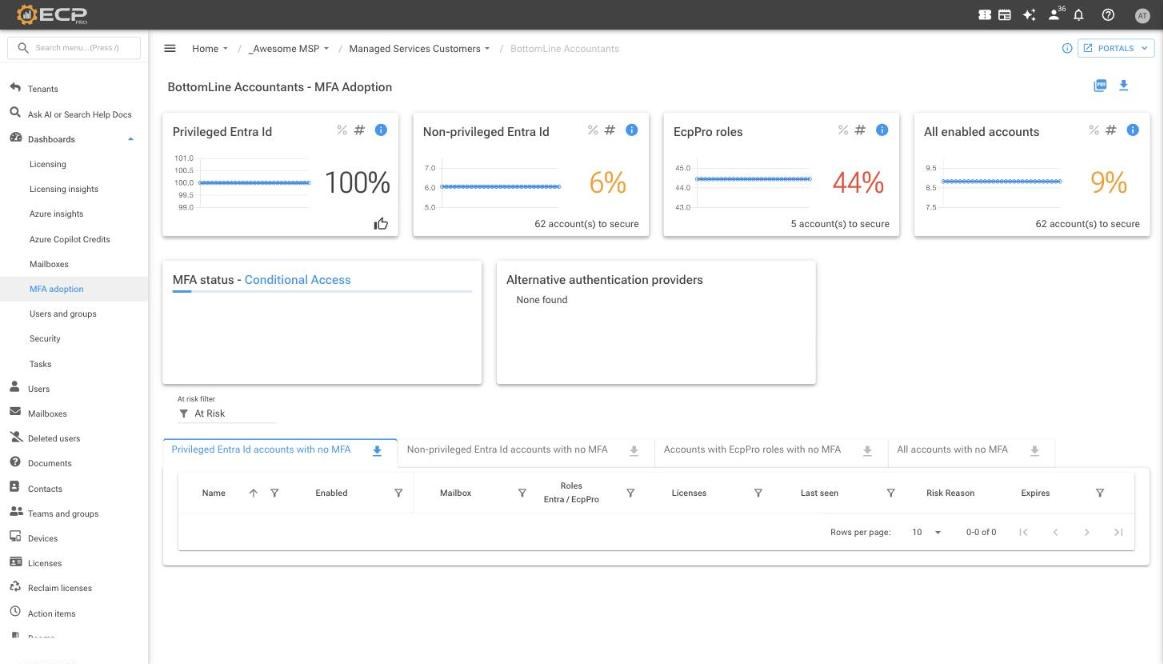Viewport: 1163px width, 664px height.
Task: Switch Privileged Entra Id card to count
Action: coord(360,130)
